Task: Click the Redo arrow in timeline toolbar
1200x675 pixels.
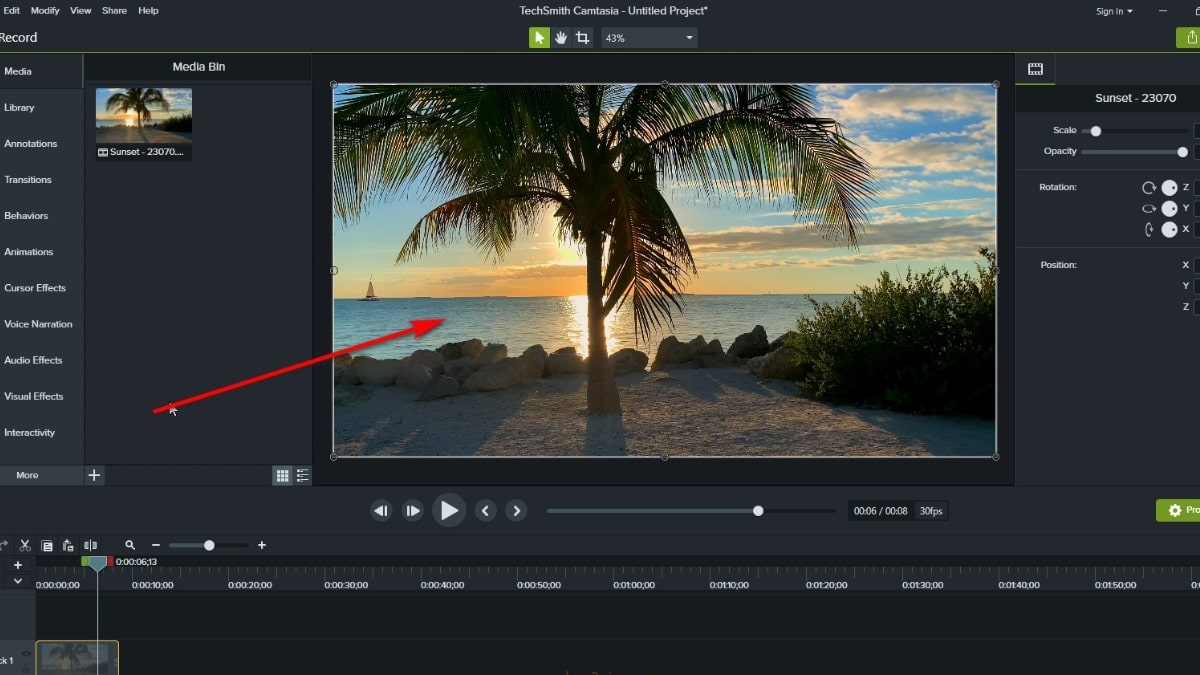Action: tap(4, 545)
